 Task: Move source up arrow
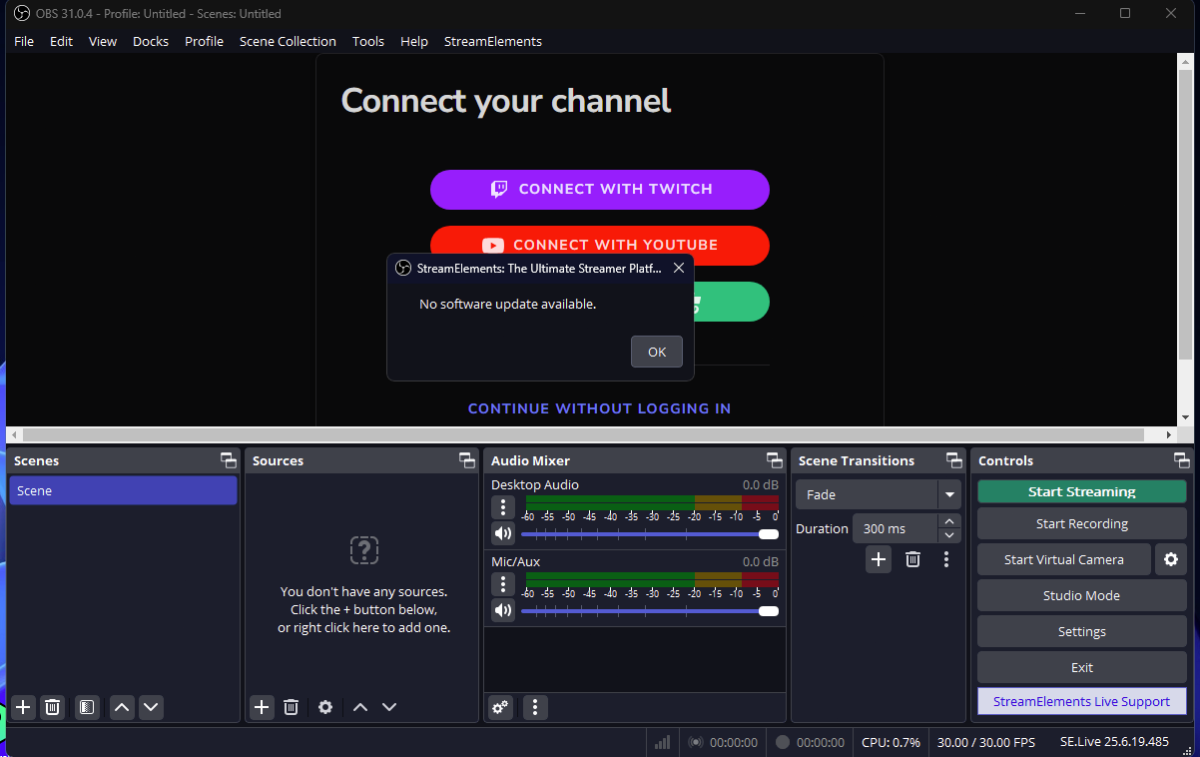click(360, 707)
